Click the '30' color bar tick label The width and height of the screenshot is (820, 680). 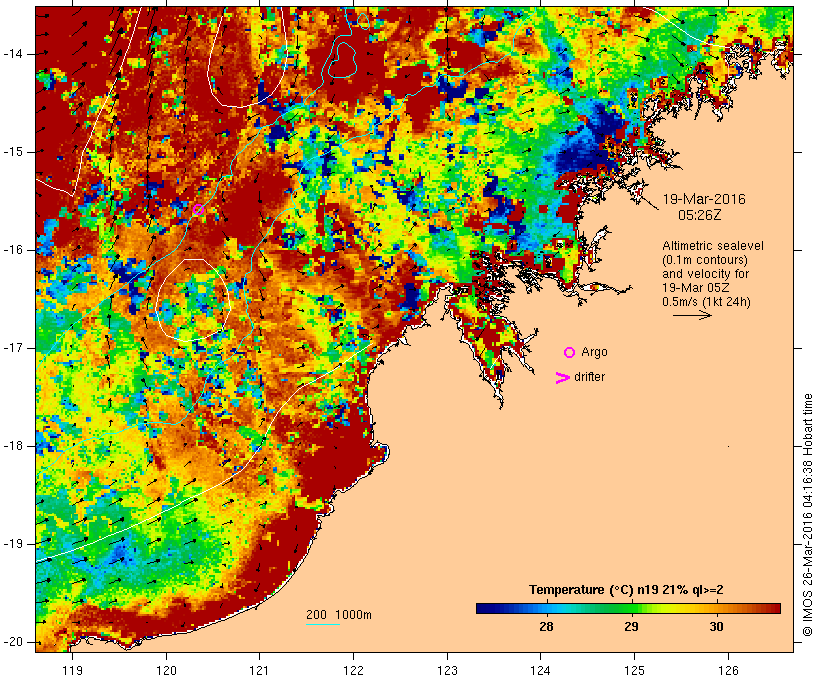click(716, 627)
